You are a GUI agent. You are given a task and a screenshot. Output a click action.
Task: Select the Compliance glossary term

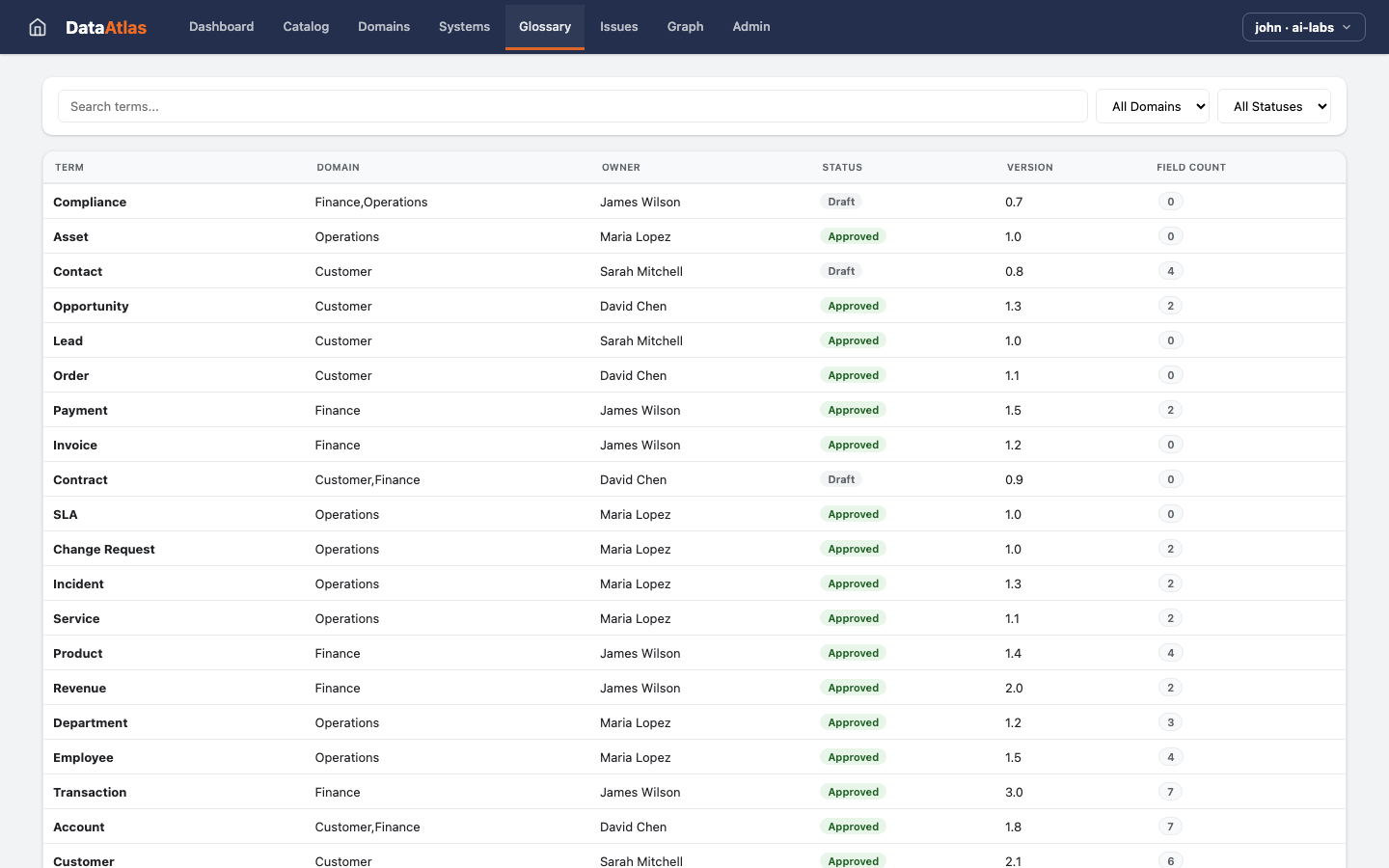click(90, 202)
